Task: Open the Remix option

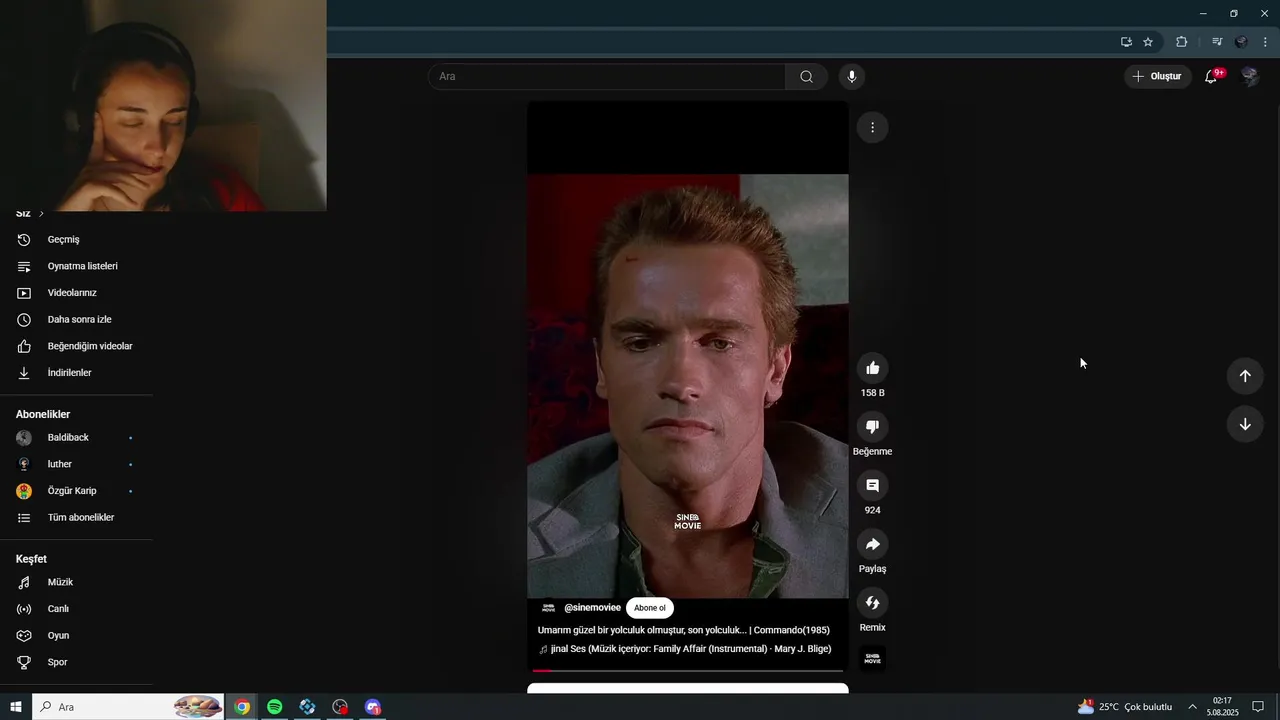Action: (872, 603)
